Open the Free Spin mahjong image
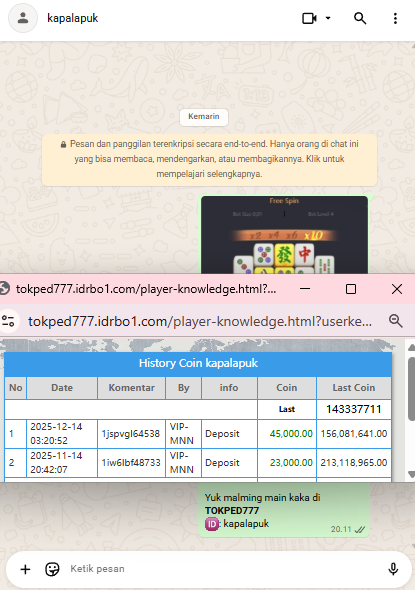Image resolution: width=415 pixels, height=590 pixels. 284,235
